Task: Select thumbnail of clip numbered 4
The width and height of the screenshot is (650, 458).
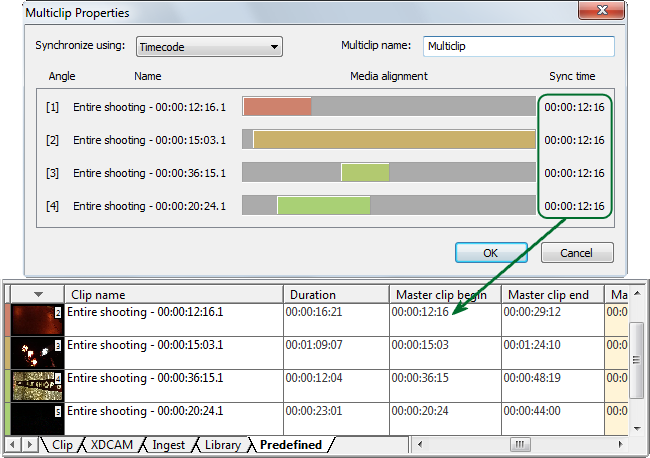Action: 37,386
